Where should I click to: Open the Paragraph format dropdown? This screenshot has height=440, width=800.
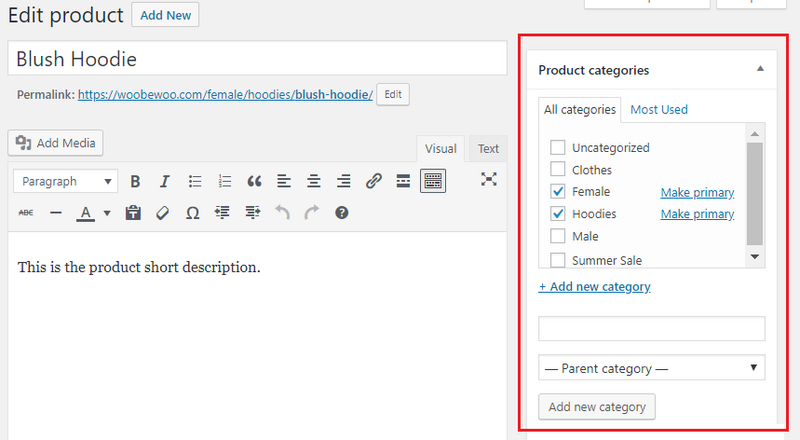tap(66, 181)
